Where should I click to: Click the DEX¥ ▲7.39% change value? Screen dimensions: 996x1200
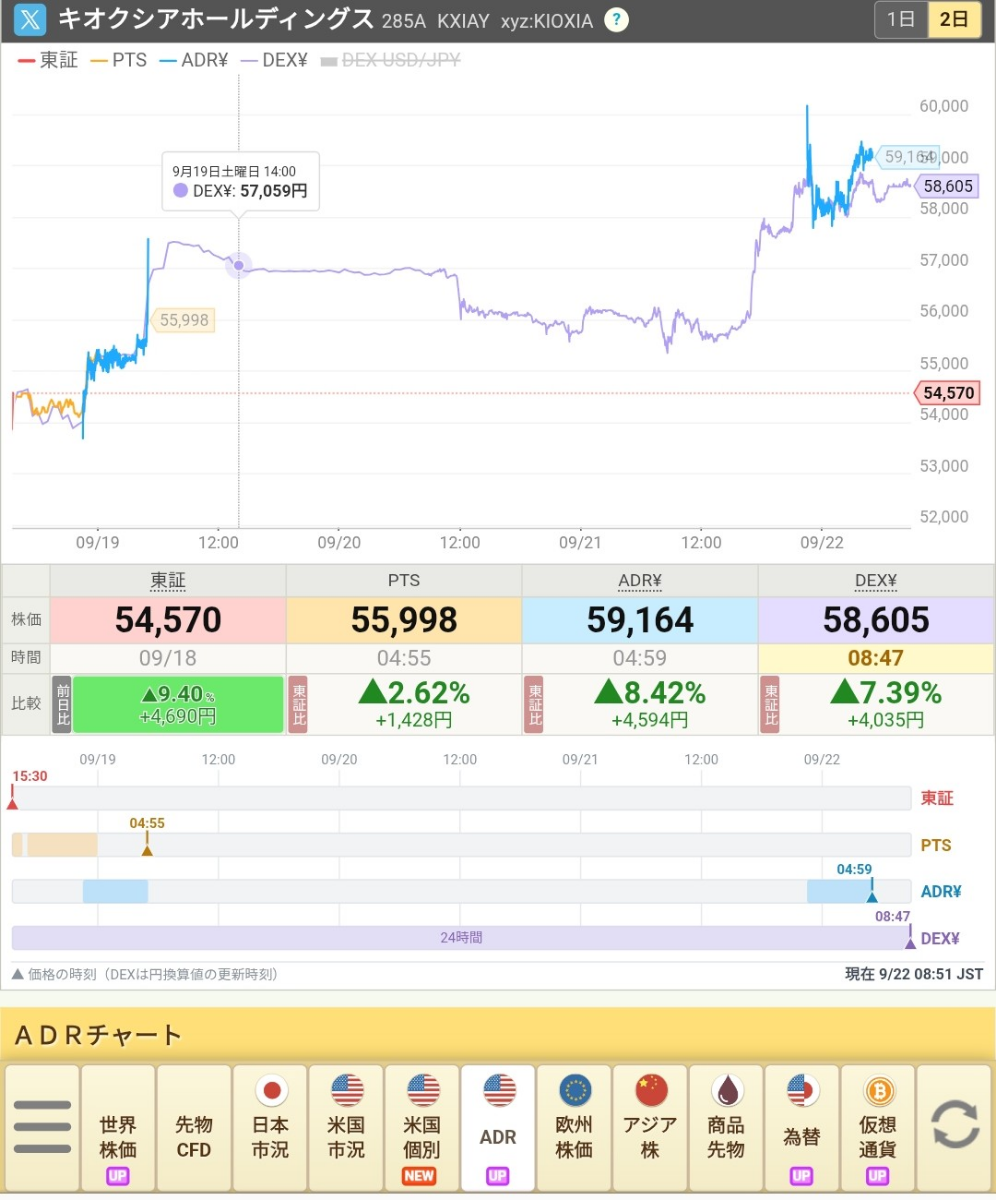886,693
